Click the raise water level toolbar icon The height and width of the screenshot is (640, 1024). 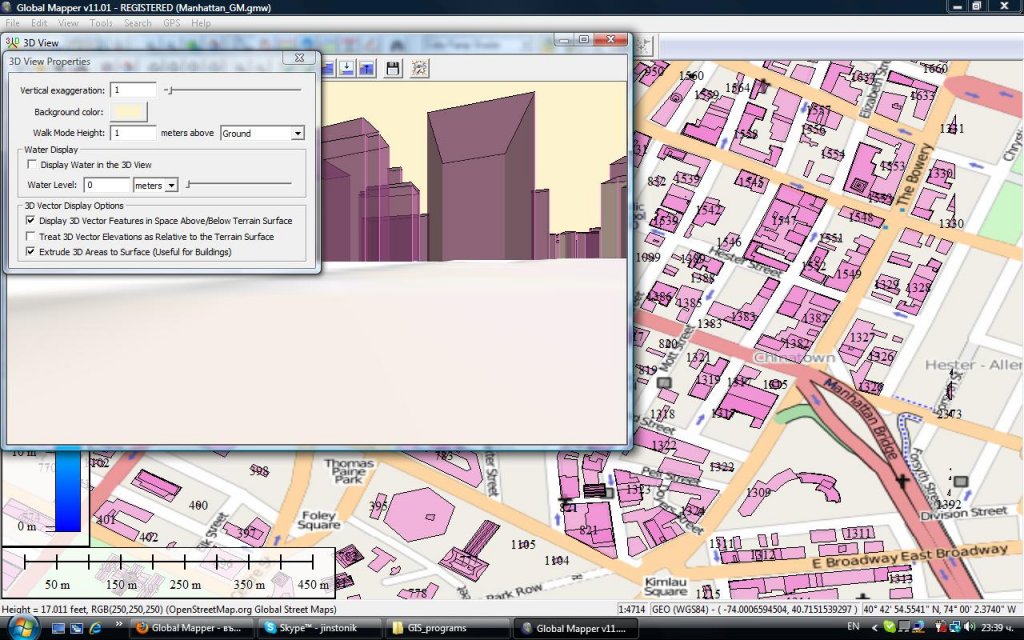pos(366,68)
